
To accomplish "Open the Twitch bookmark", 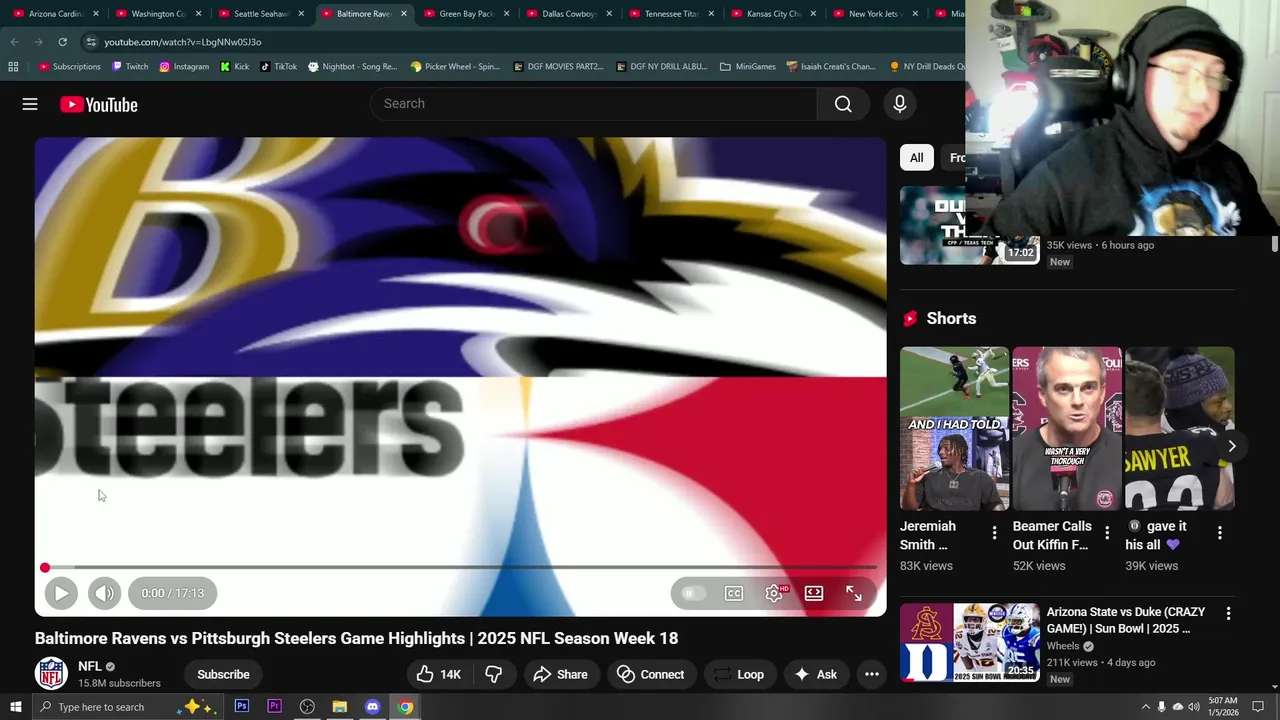I will (x=130, y=67).
